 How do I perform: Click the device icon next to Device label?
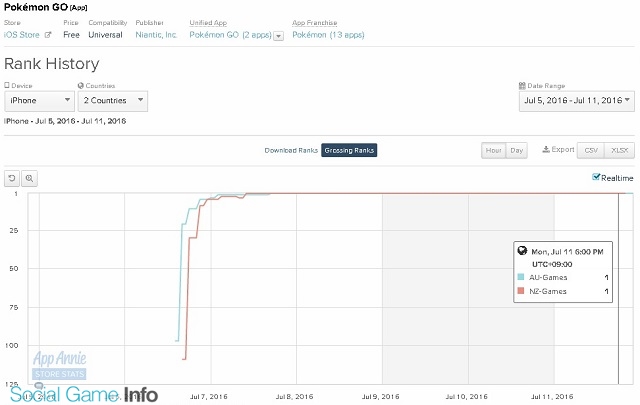pyautogui.click(x=7, y=85)
